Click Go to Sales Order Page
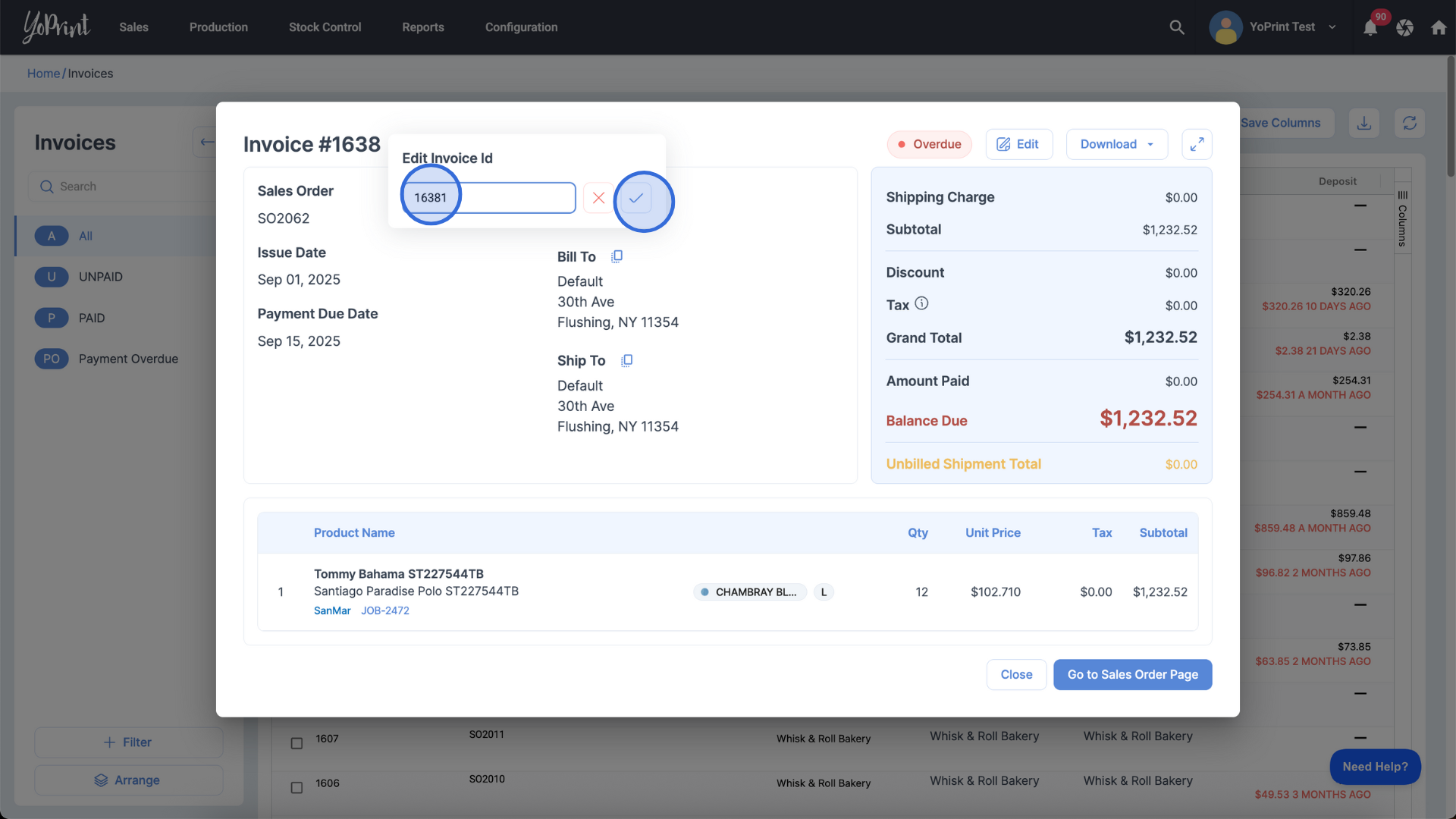The height and width of the screenshot is (819, 1456). point(1132,675)
